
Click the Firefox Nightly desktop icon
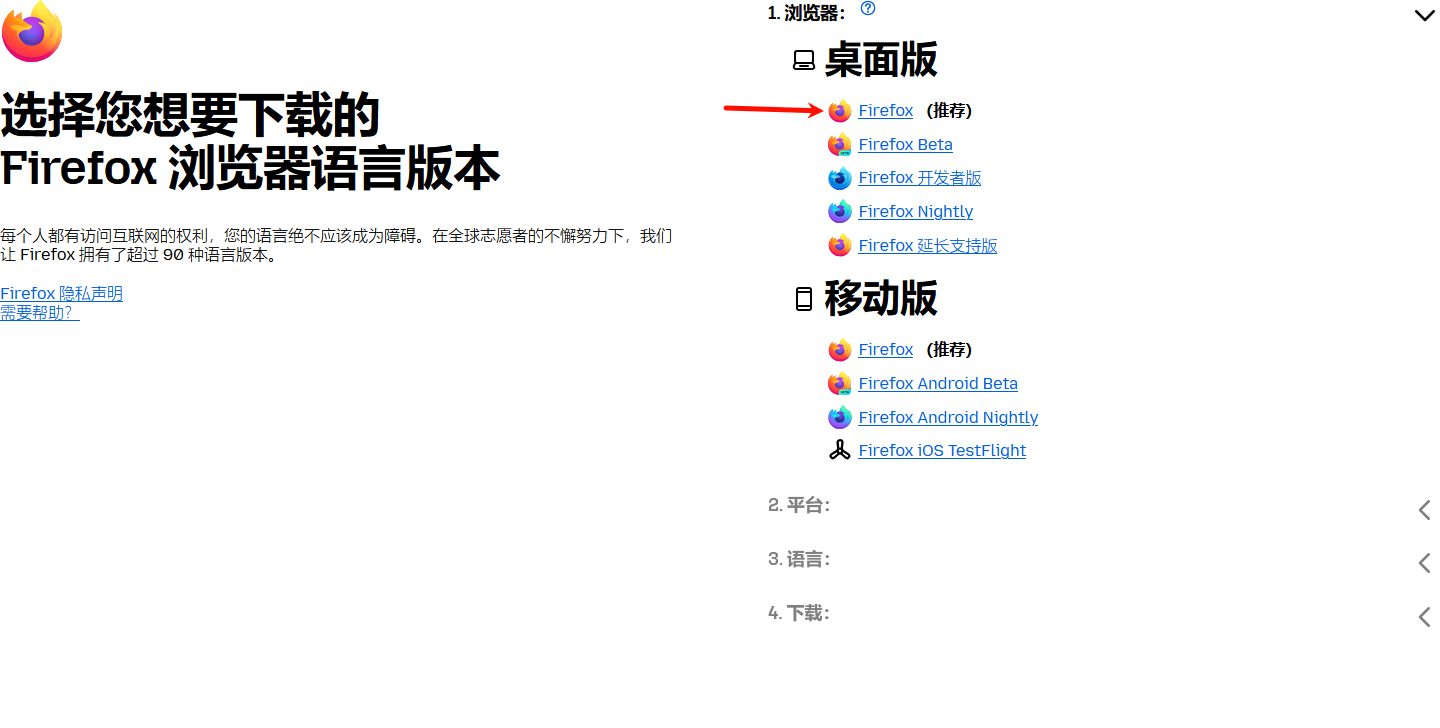pos(839,212)
